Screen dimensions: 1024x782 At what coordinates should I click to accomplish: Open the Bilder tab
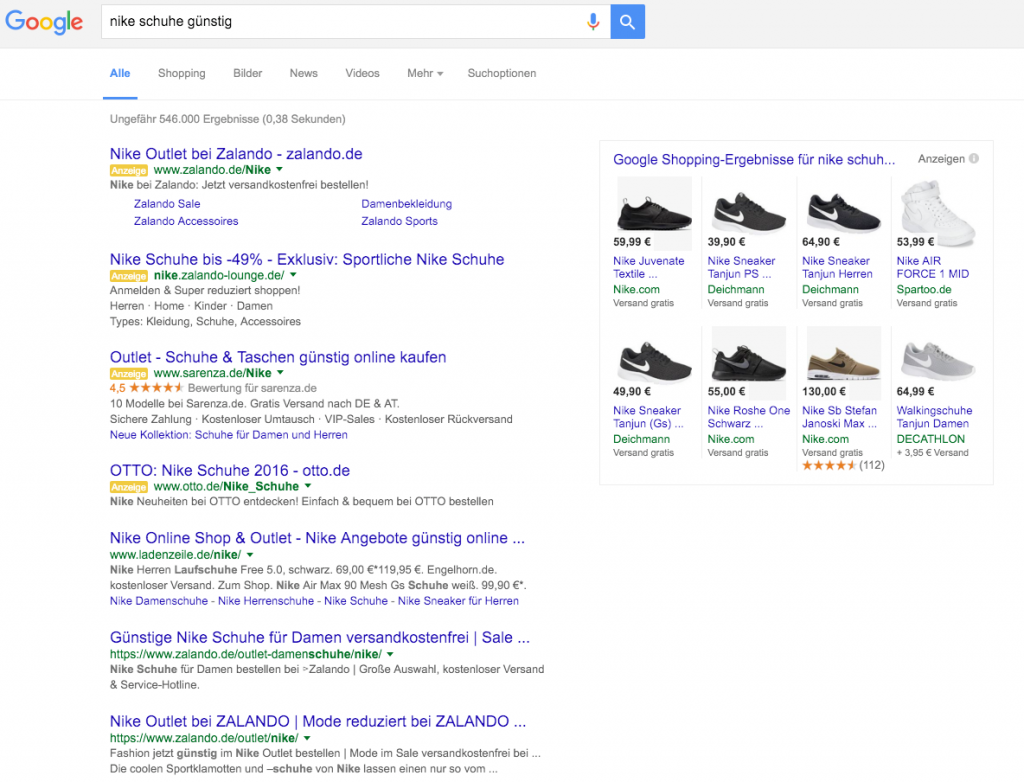pos(248,73)
